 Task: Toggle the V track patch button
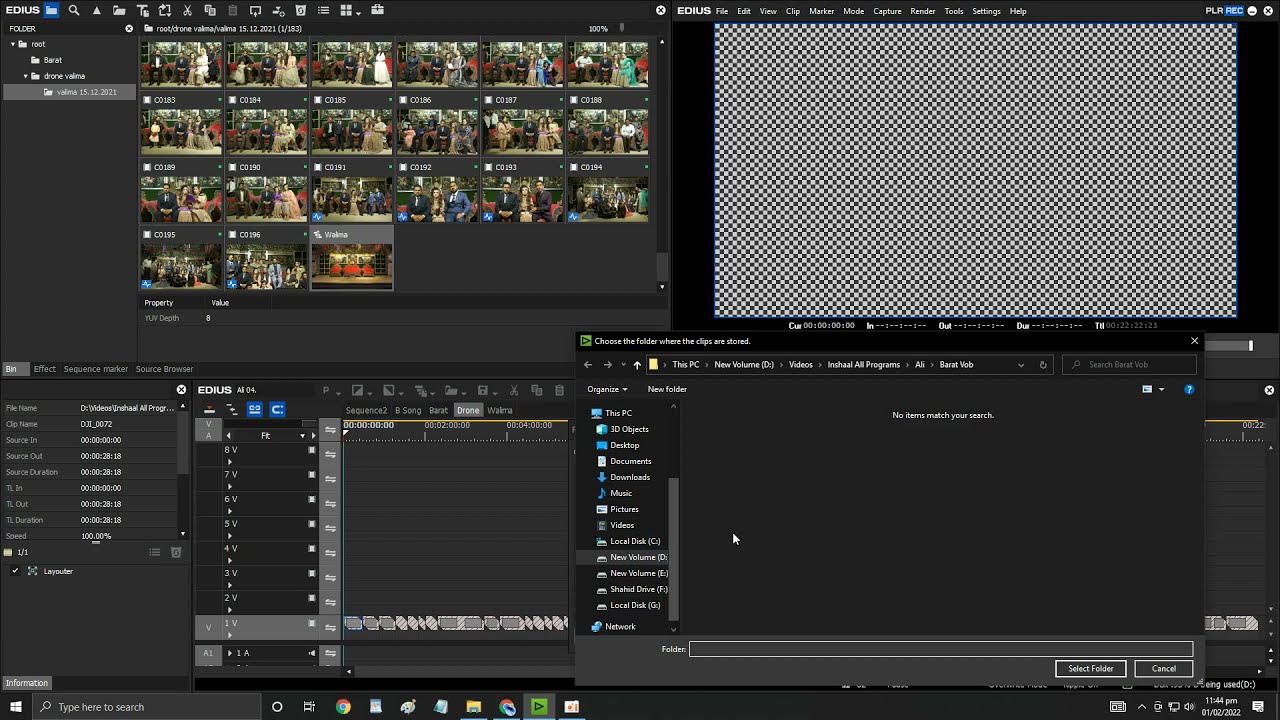pos(208,628)
